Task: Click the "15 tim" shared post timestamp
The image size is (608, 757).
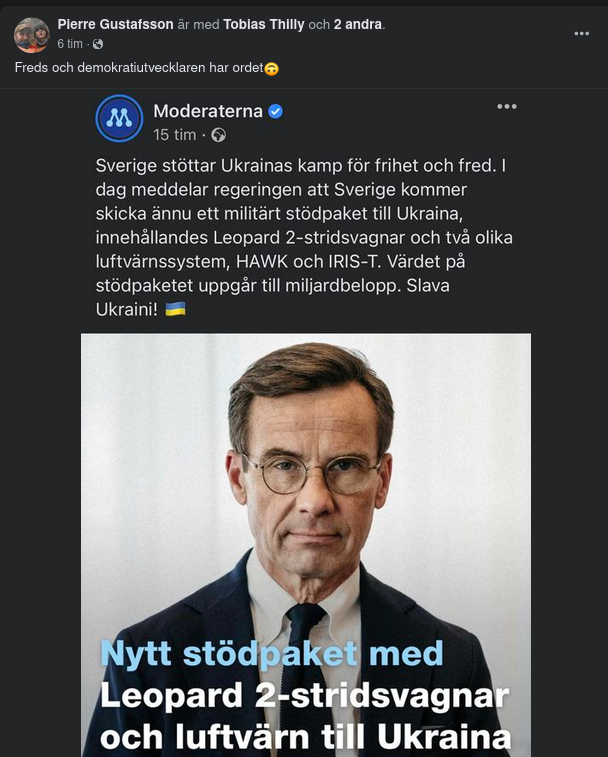Action: (174, 134)
